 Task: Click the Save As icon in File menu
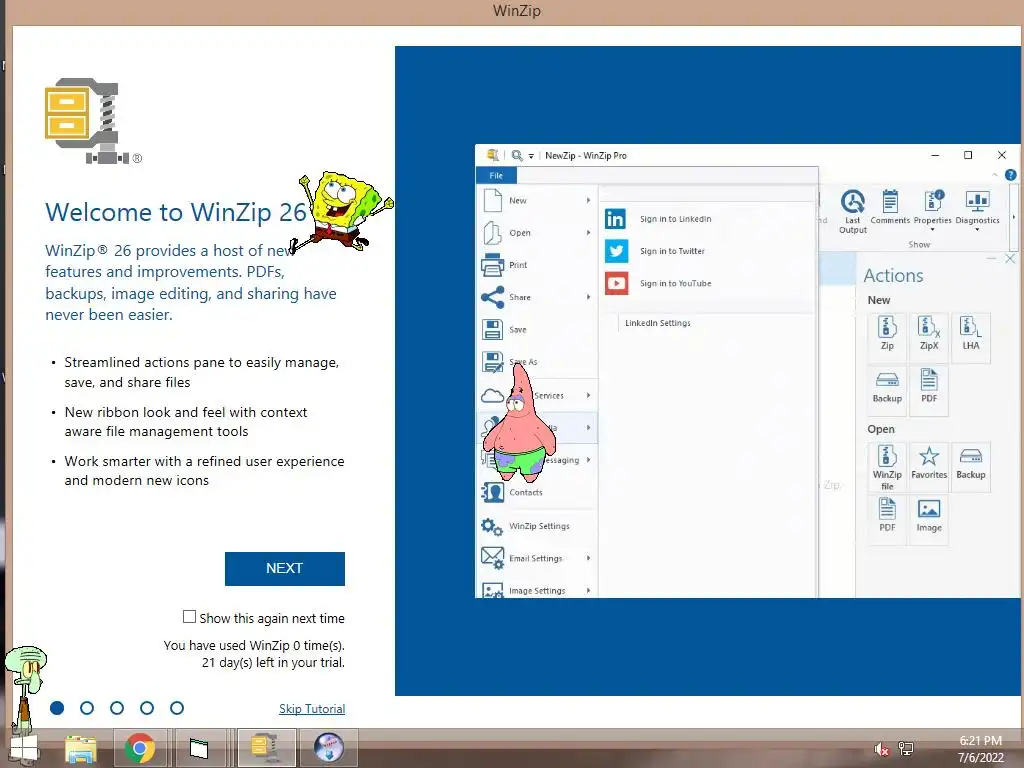tap(492, 362)
